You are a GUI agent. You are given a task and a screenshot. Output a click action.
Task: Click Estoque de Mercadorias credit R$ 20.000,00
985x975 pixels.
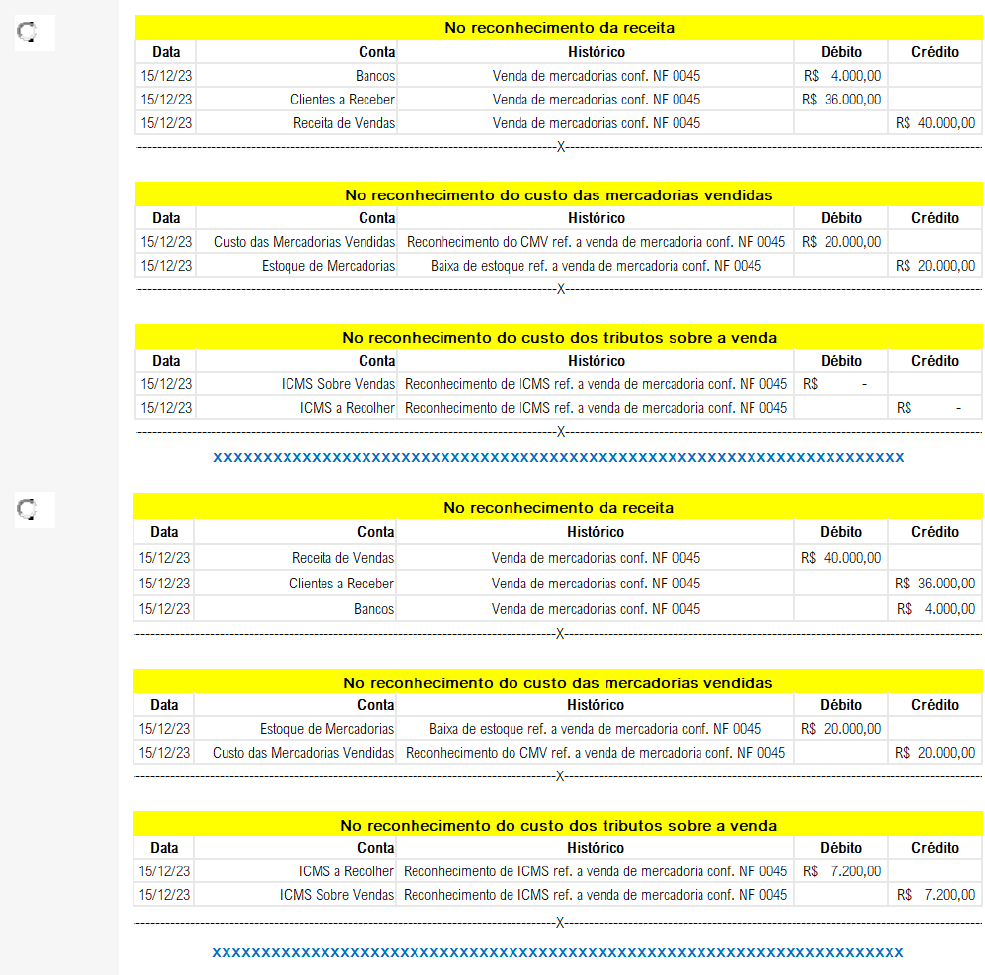pos(935,266)
